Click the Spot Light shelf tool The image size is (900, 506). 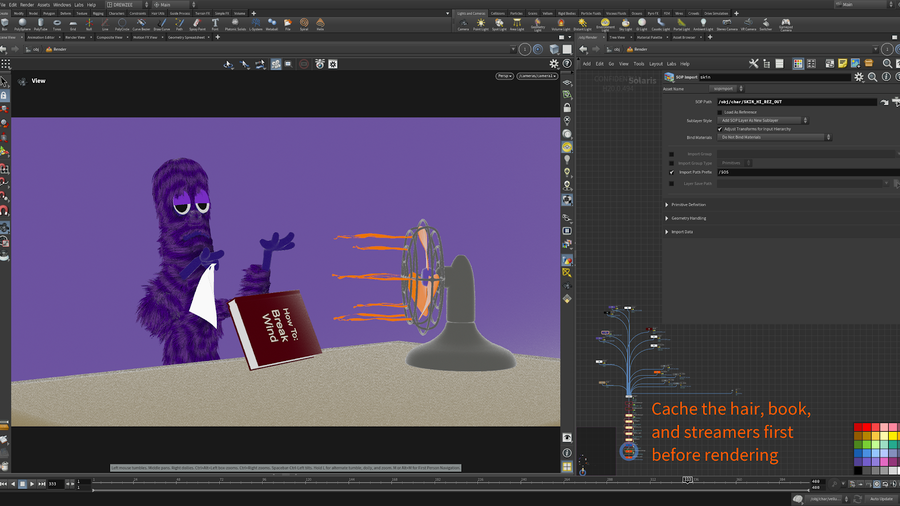(x=499, y=25)
